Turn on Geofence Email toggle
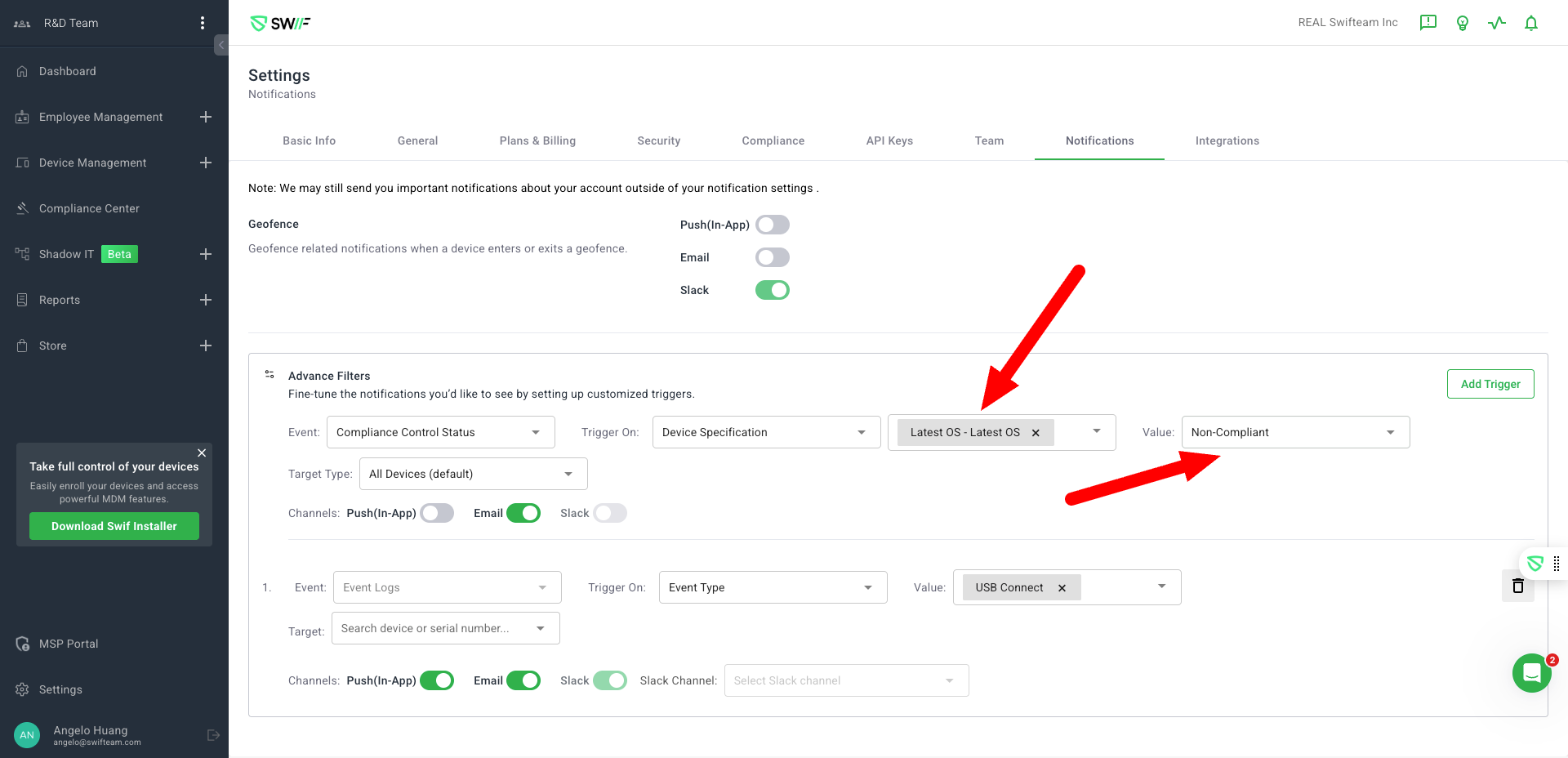The image size is (1568, 758). [772, 257]
